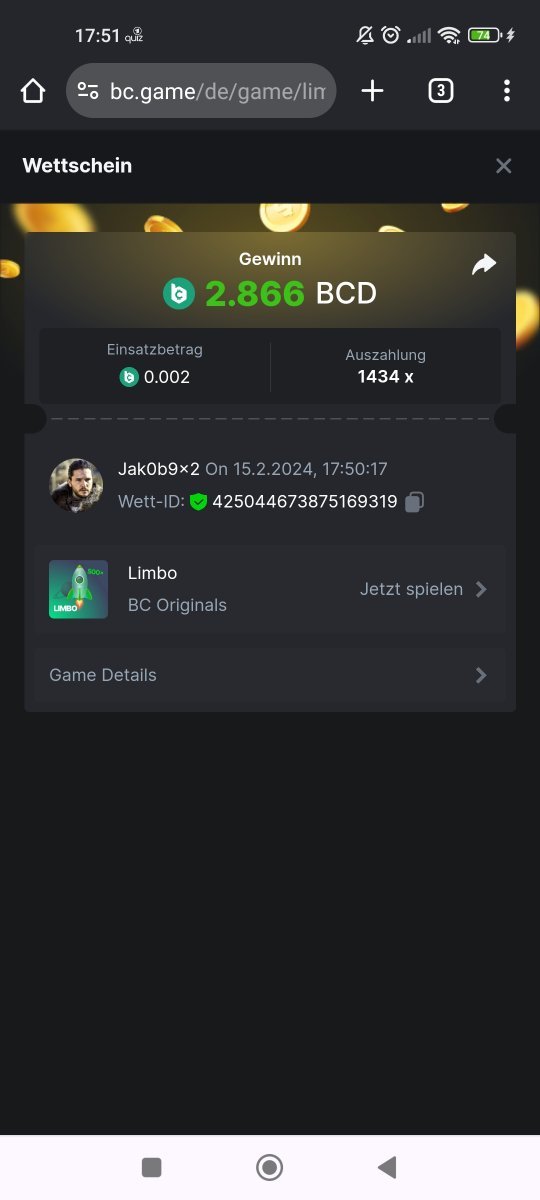Tap the site settings icon in address bar
Viewport: 540px width, 1200px height.
tap(88, 92)
